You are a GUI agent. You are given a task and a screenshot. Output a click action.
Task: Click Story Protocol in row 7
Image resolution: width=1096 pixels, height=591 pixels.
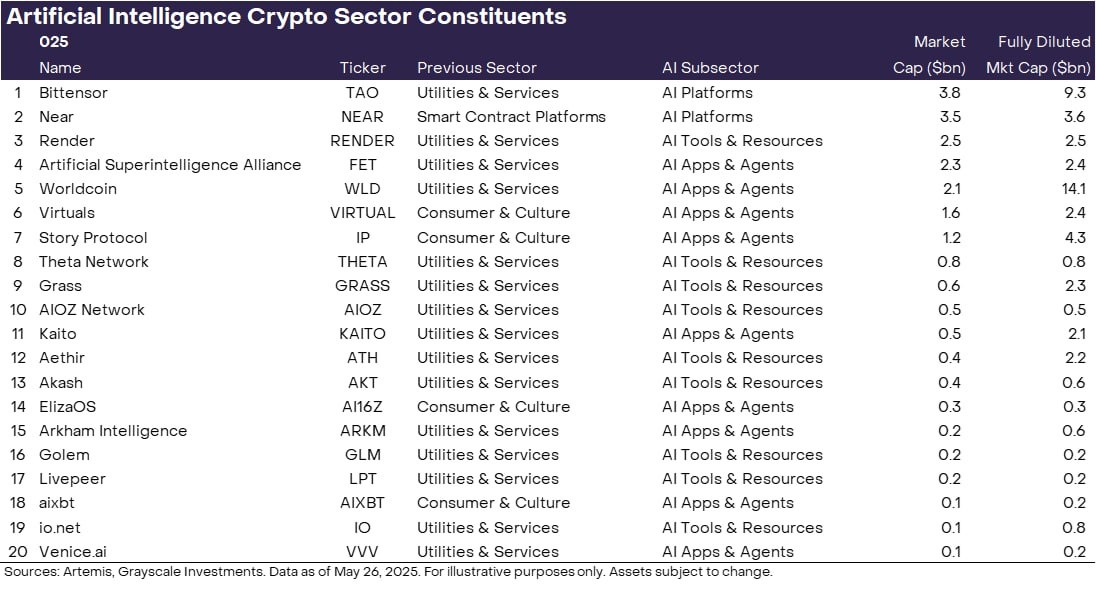93,238
